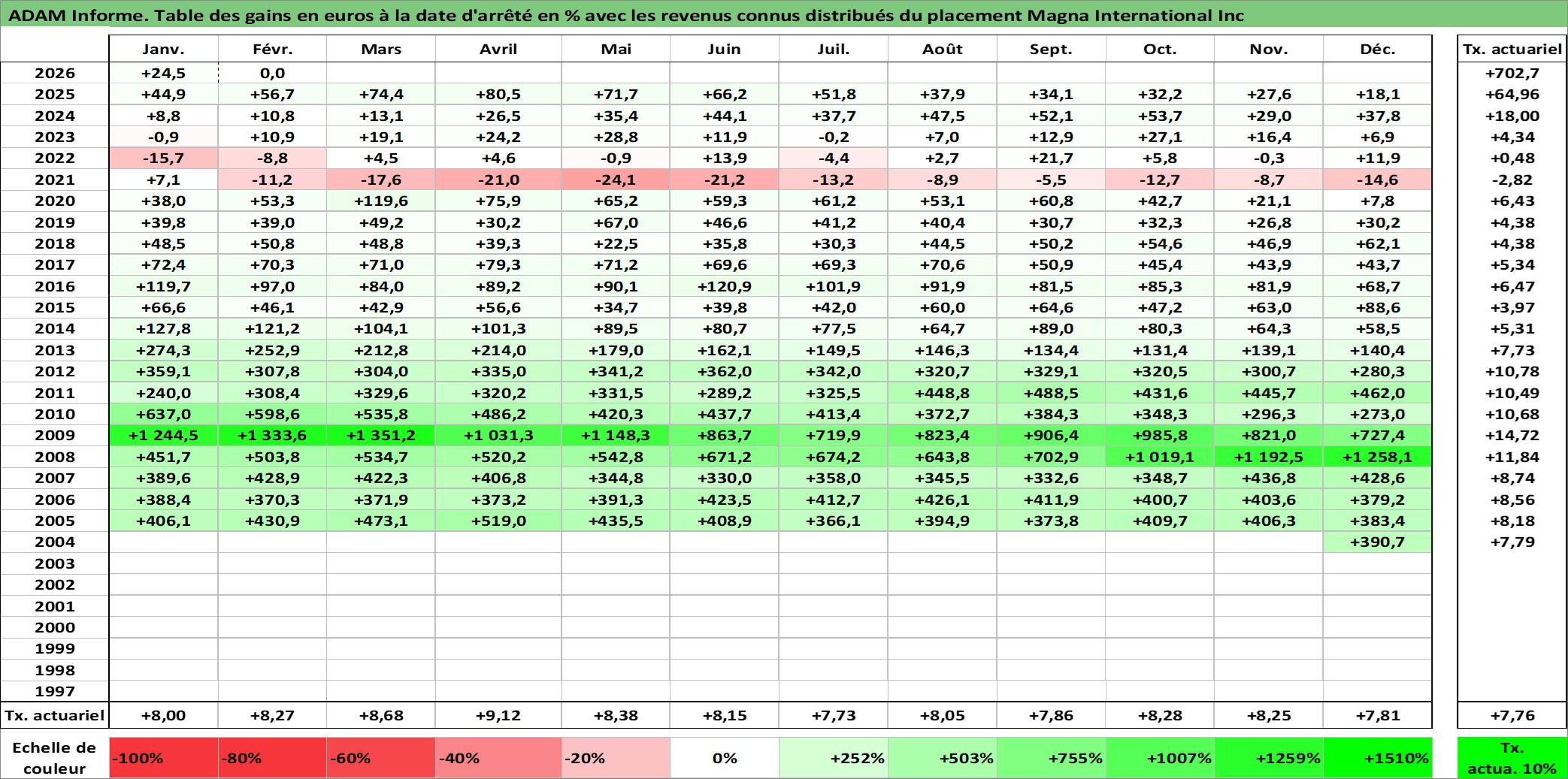Click the +436,8 cell in 2007
The height and width of the screenshot is (779, 1568).
[x=1269, y=478]
